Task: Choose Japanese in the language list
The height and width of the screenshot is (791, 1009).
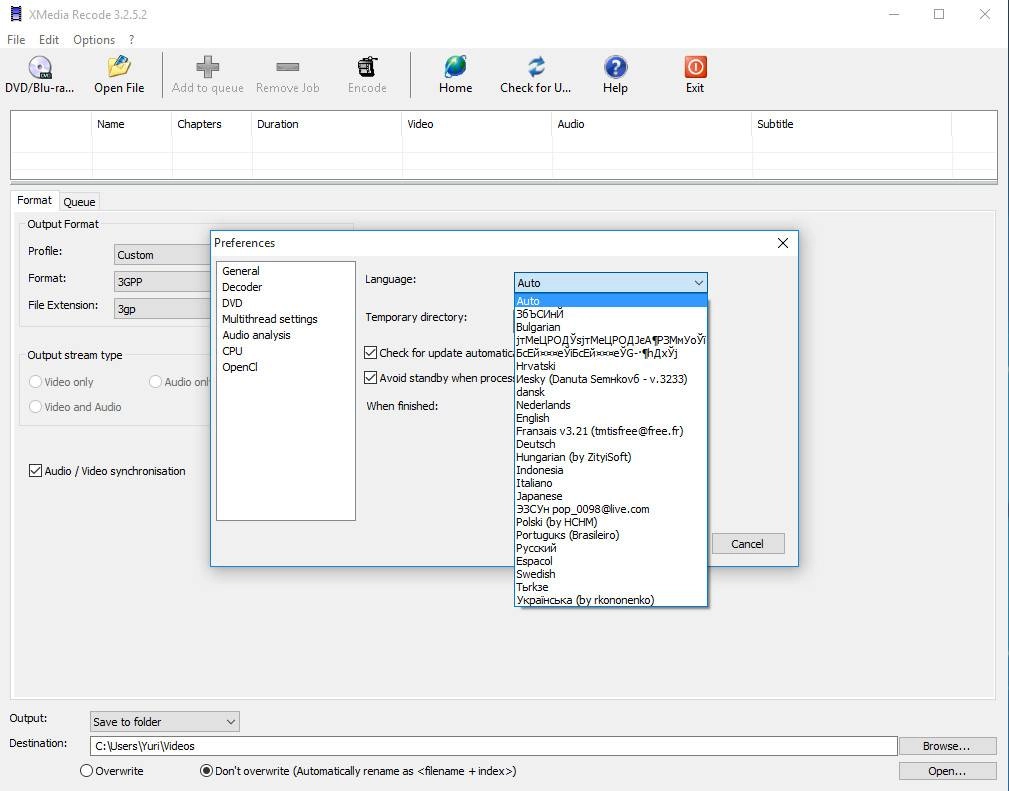Action: [x=611, y=496]
